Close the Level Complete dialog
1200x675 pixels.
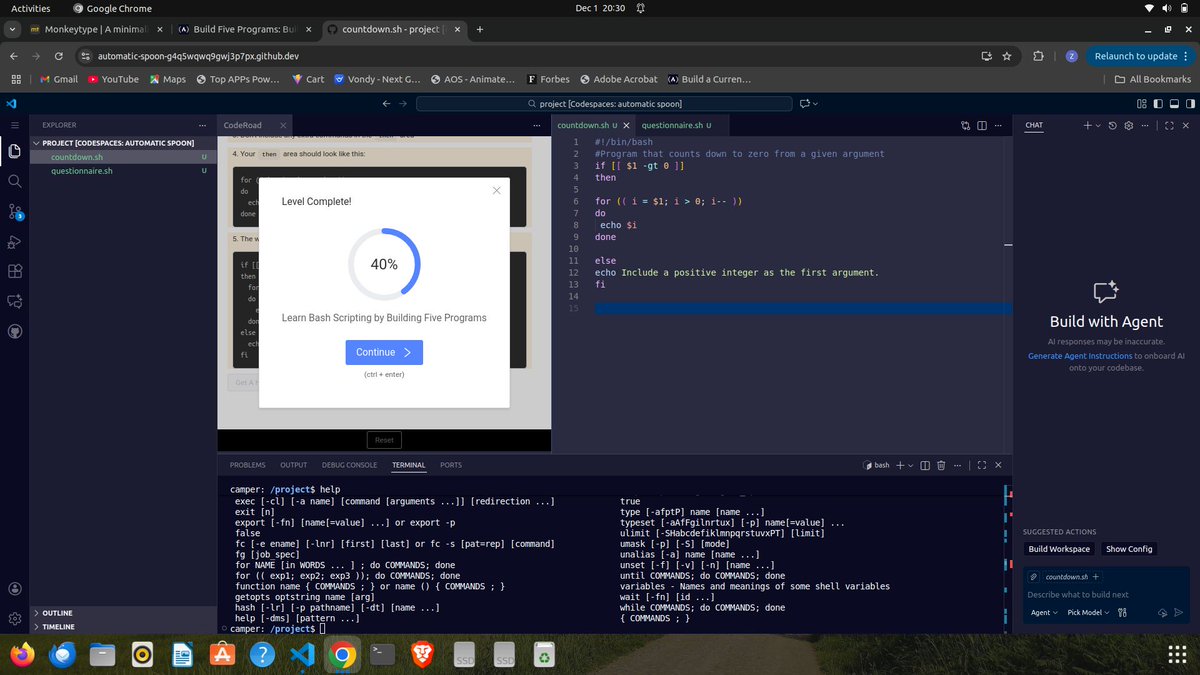pyautogui.click(x=497, y=190)
